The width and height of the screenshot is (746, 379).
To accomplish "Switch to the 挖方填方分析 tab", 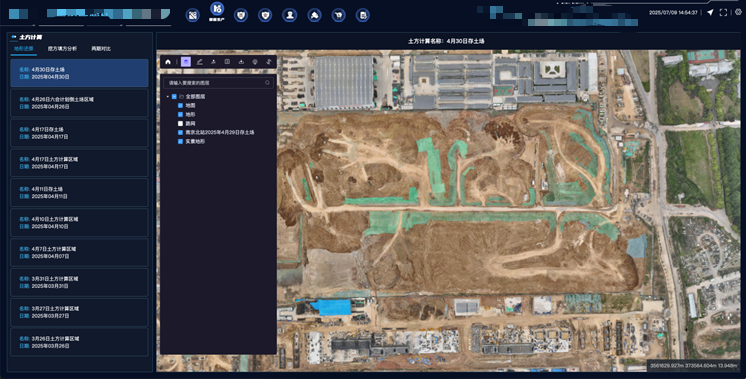I will (x=62, y=49).
